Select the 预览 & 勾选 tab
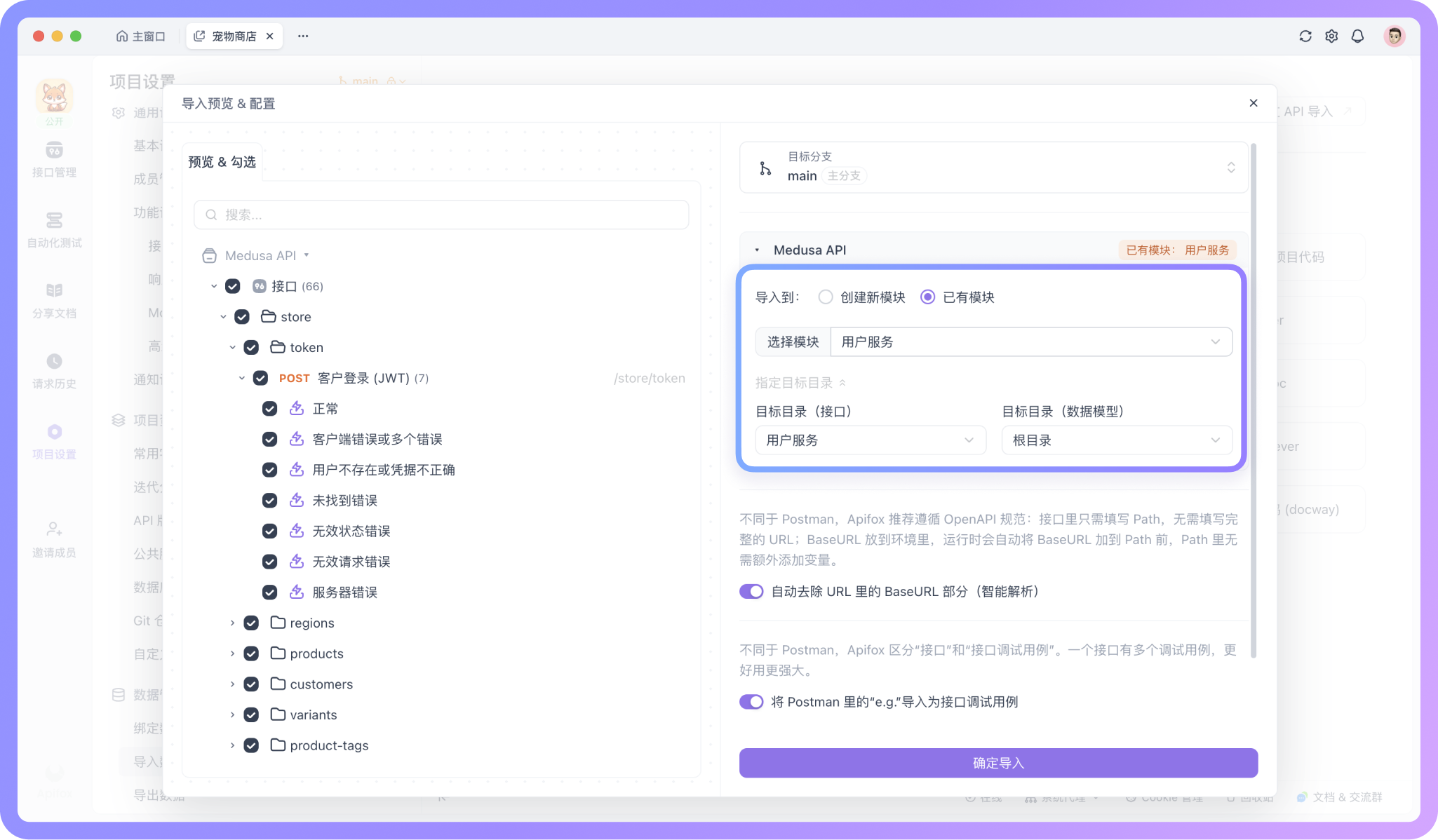 (x=222, y=161)
